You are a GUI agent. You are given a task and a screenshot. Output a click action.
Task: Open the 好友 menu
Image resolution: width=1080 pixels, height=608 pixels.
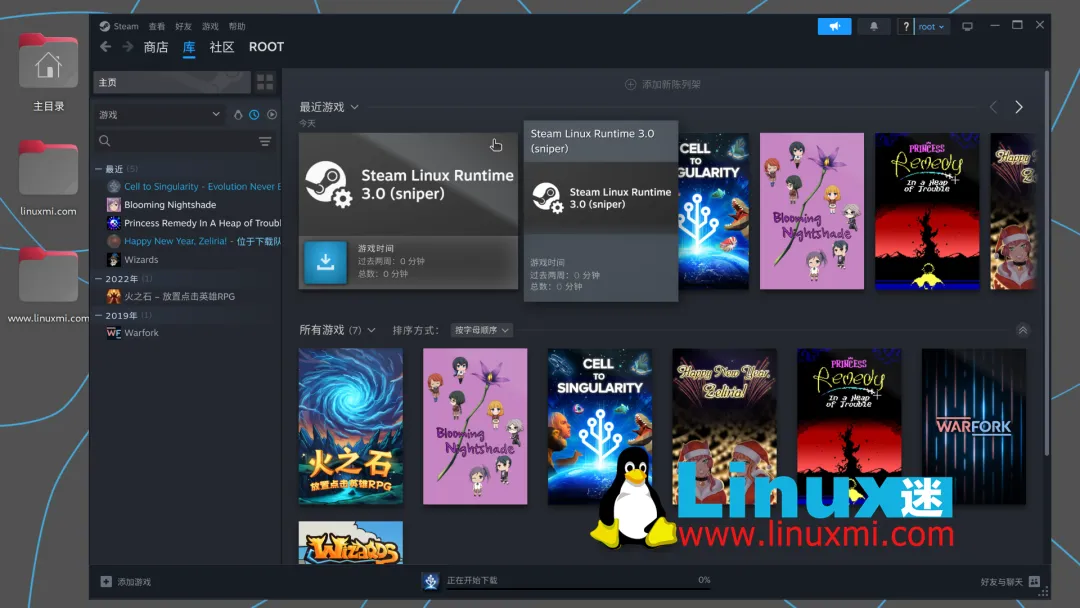[183, 26]
